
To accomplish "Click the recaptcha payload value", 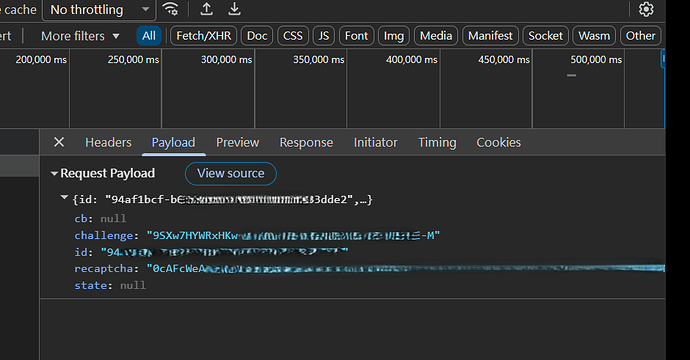I will (406, 268).
